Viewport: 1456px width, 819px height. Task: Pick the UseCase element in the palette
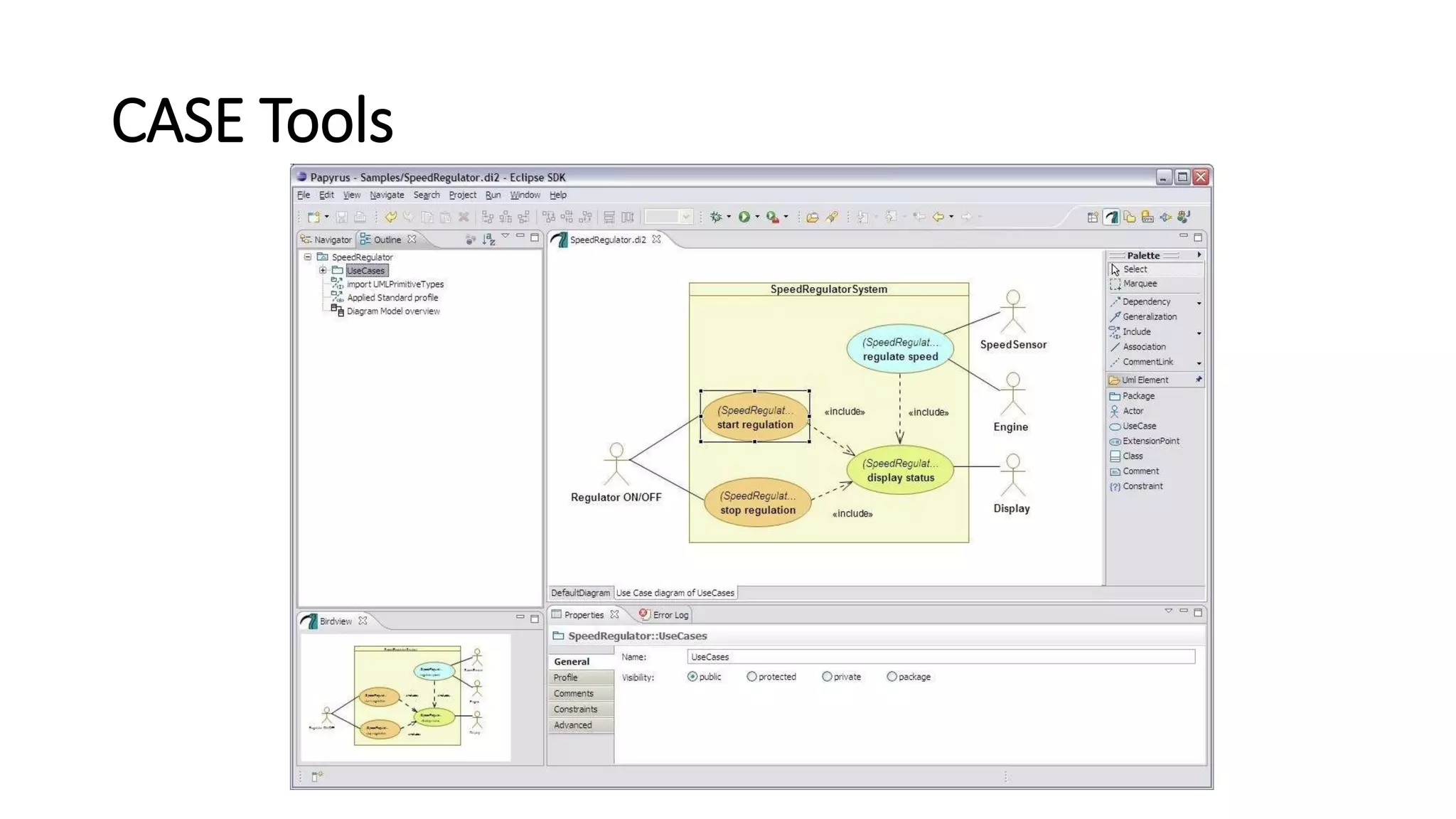coord(1138,426)
